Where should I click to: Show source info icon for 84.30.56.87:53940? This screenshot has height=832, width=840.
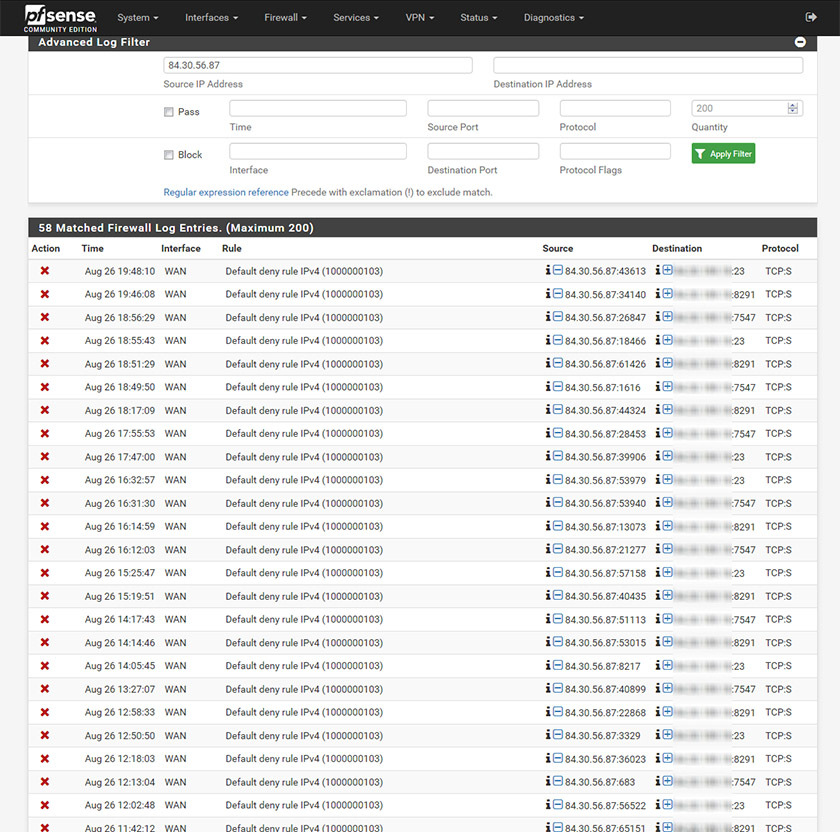[548, 502]
